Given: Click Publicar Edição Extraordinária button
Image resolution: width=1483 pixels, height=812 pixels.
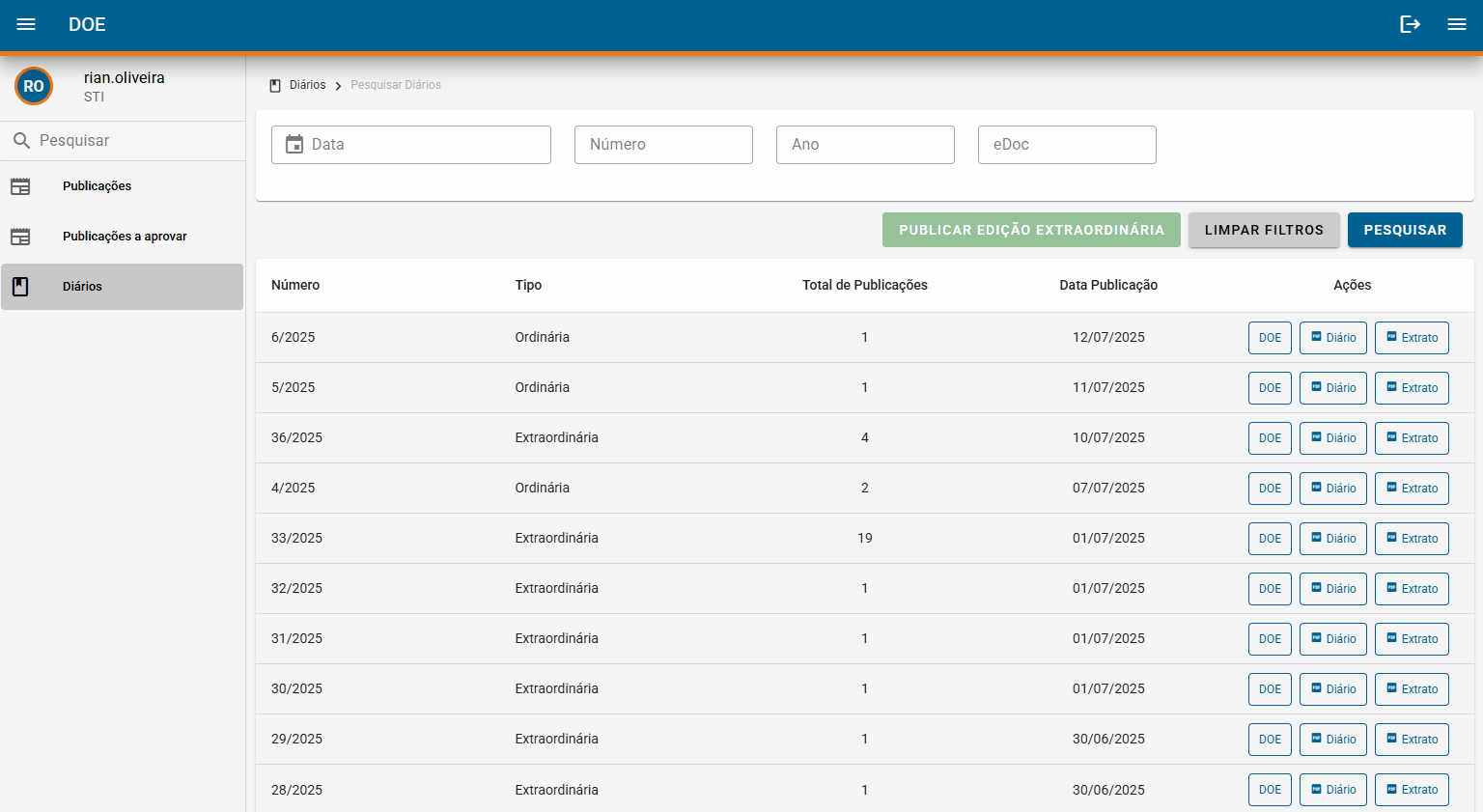Looking at the screenshot, I should [1031, 230].
